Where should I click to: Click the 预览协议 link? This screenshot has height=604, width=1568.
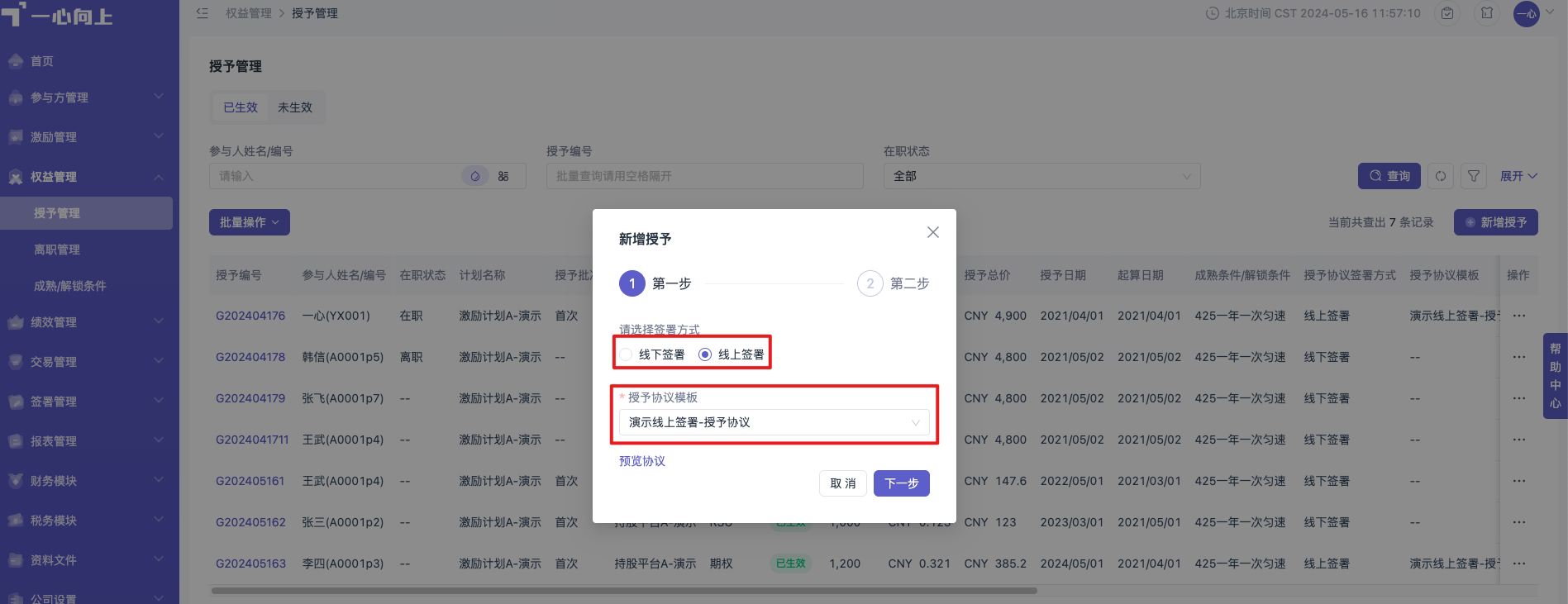tap(642, 461)
